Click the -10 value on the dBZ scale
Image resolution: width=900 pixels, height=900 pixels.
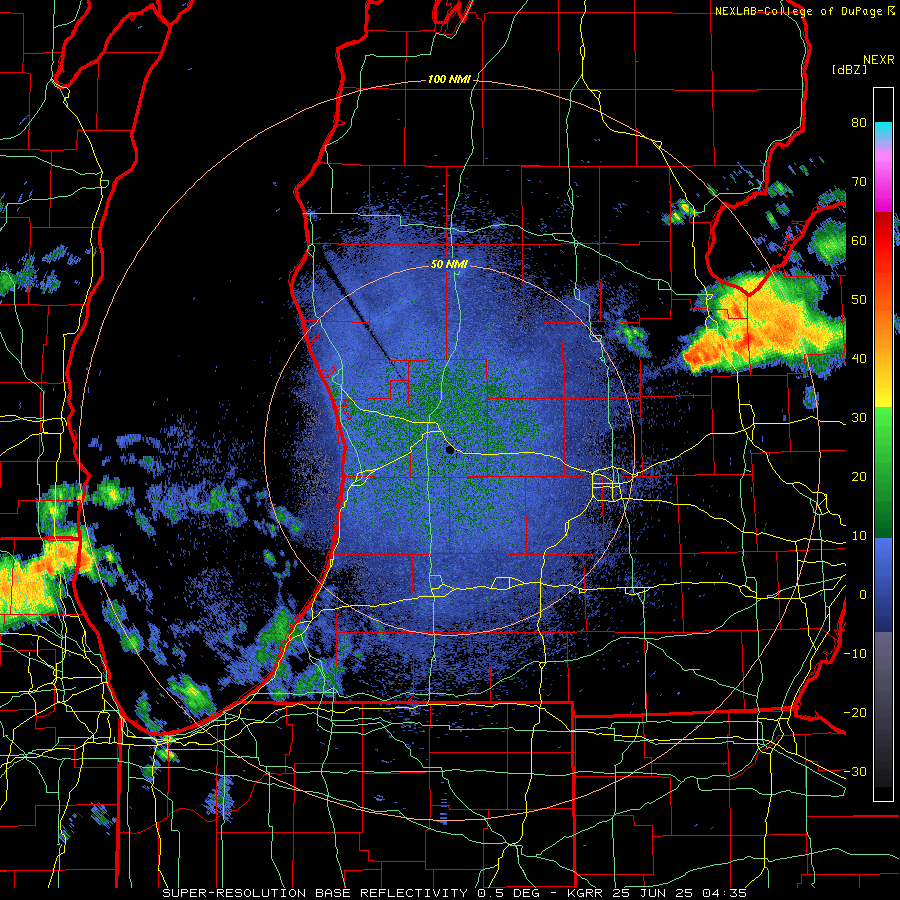[855, 653]
